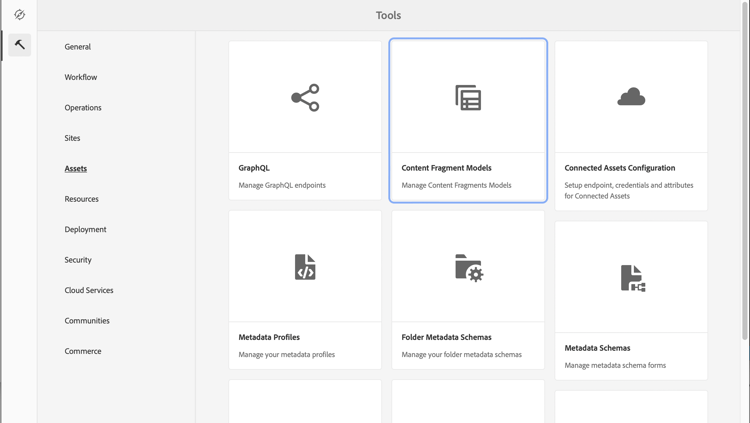Screen dimensions: 750x423
Task: Open Sites category
Action: (x=72, y=138)
